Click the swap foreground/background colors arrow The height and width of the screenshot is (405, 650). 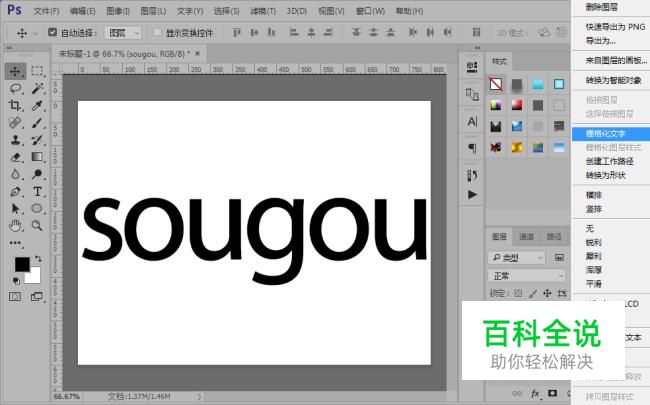tap(38, 259)
